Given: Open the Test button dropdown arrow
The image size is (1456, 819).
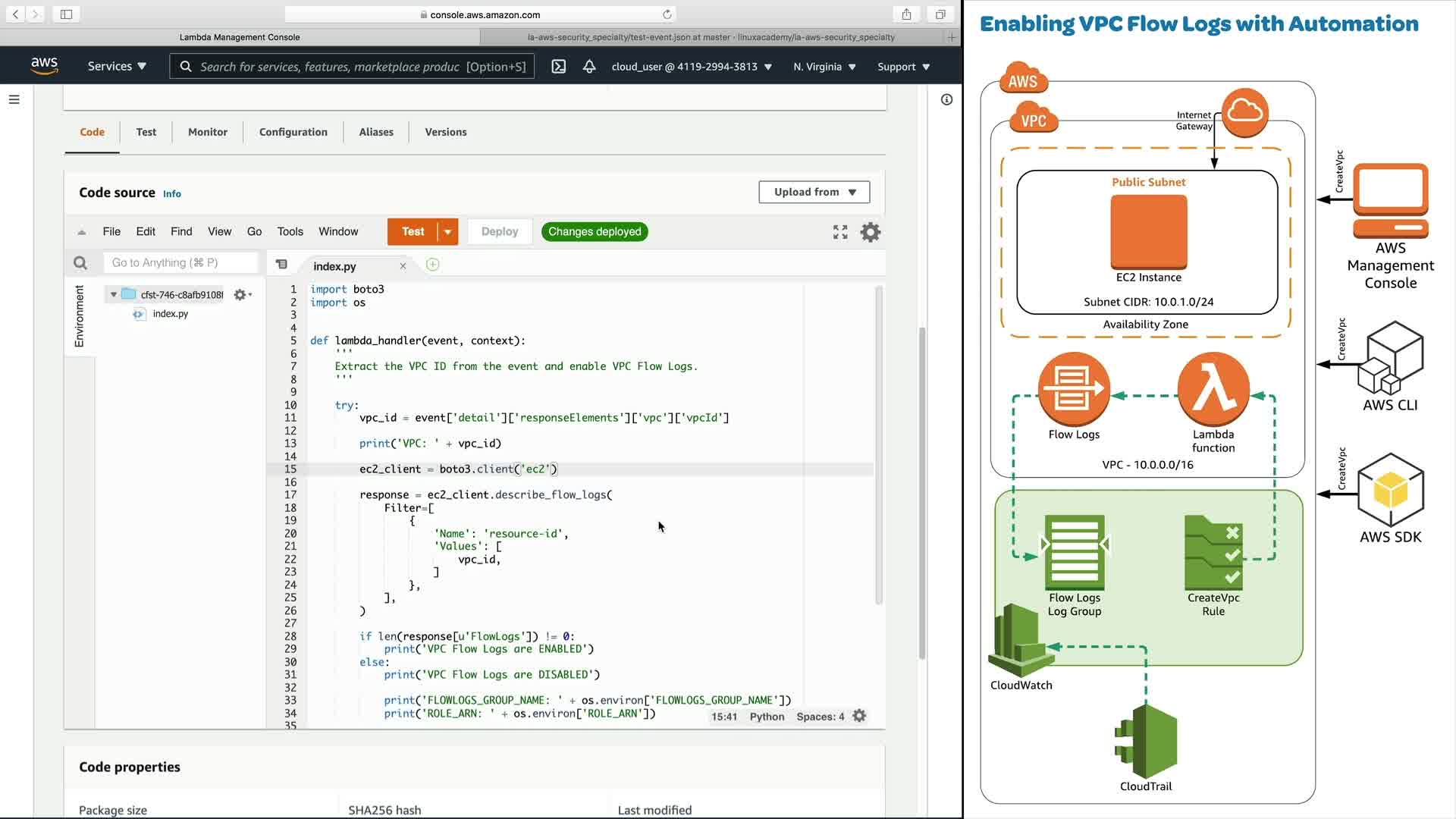Looking at the screenshot, I should (x=448, y=232).
